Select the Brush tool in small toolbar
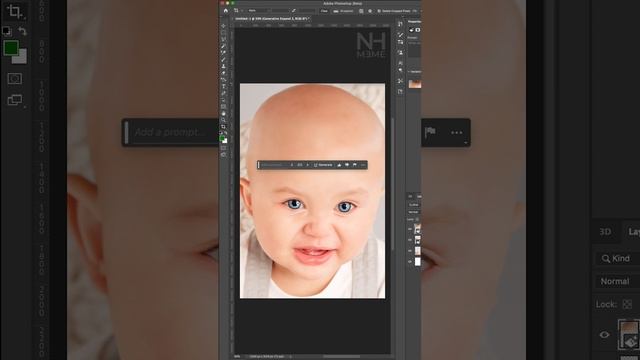 pos(223,60)
